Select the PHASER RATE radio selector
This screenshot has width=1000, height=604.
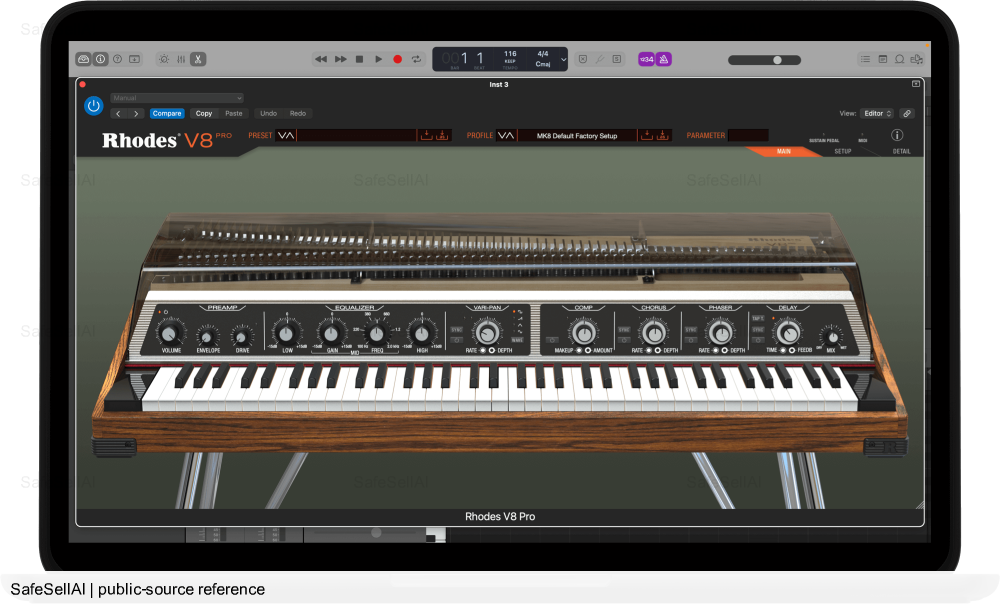point(716,350)
